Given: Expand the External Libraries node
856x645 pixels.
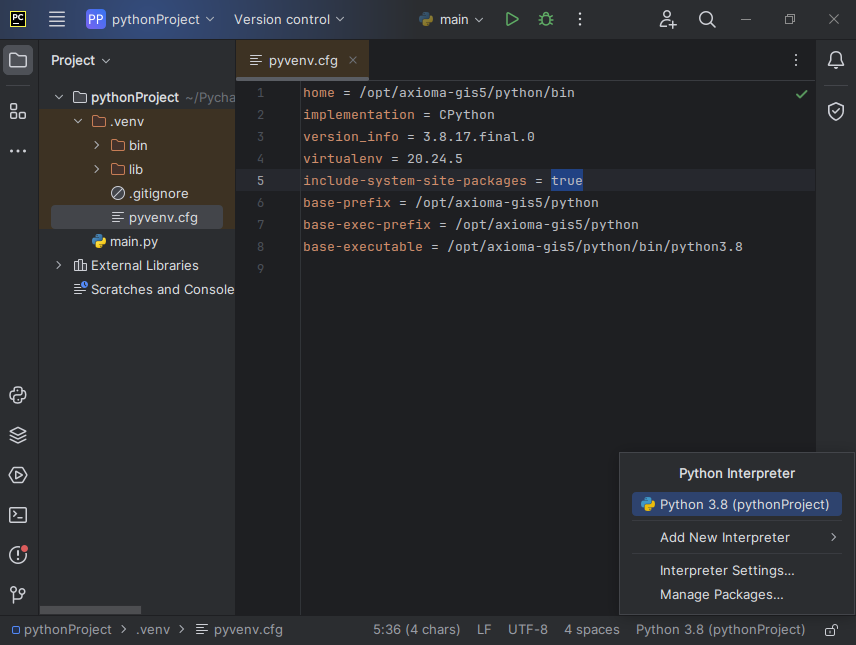Looking at the screenshot, I should pos(59,265).
